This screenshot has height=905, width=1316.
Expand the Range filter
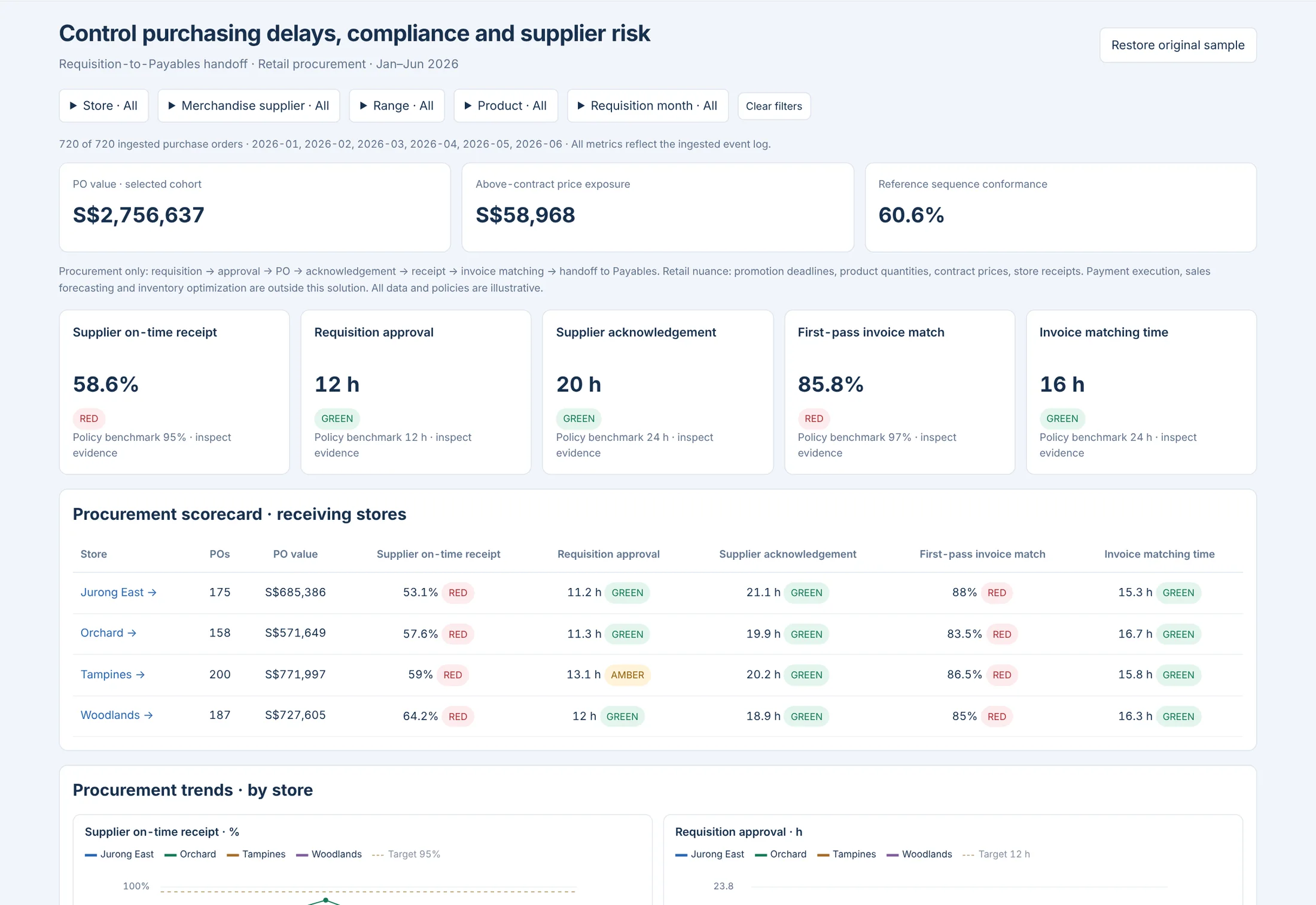coord(397,106)
